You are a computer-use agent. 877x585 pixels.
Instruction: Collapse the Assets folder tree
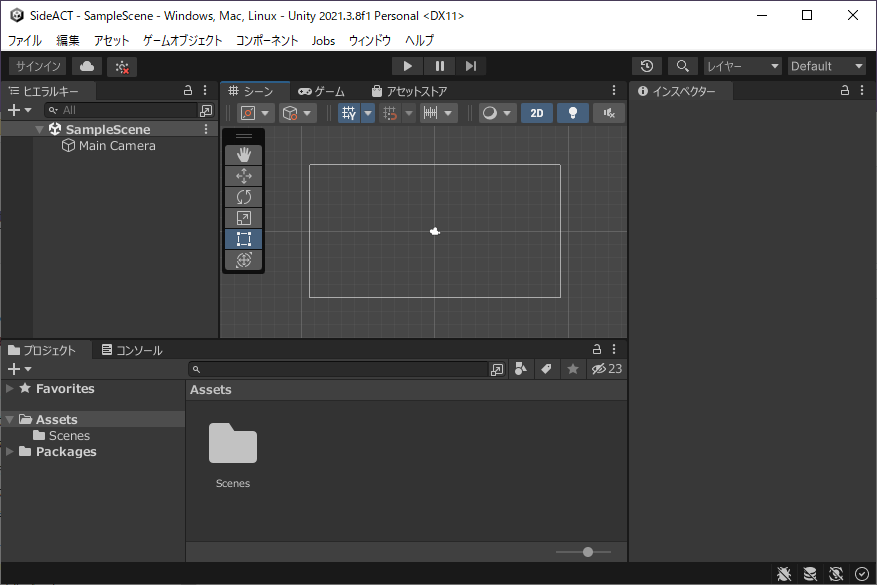[10, 419]
